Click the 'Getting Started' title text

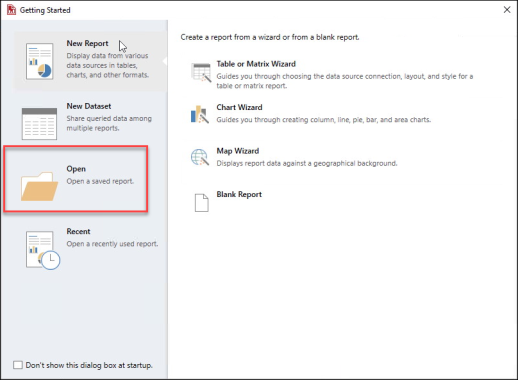[x=45, y=10]
